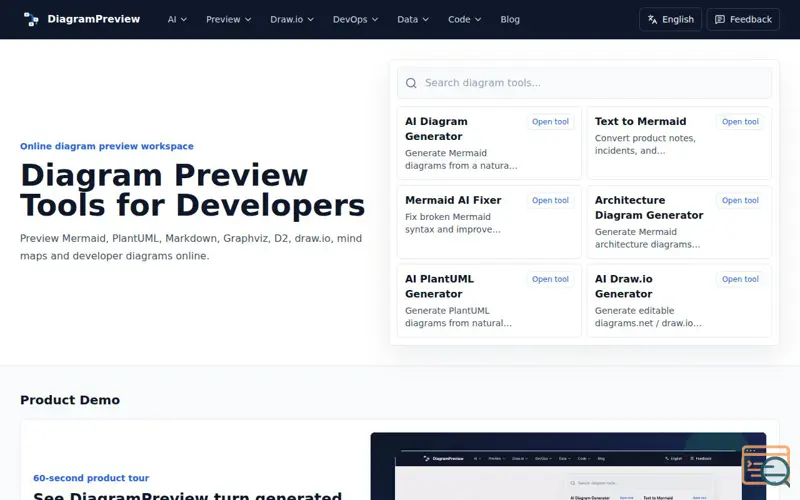This screenshot has width=800, height=500.
Task: Click the Text to Mermaid card title
Action: 640,121
